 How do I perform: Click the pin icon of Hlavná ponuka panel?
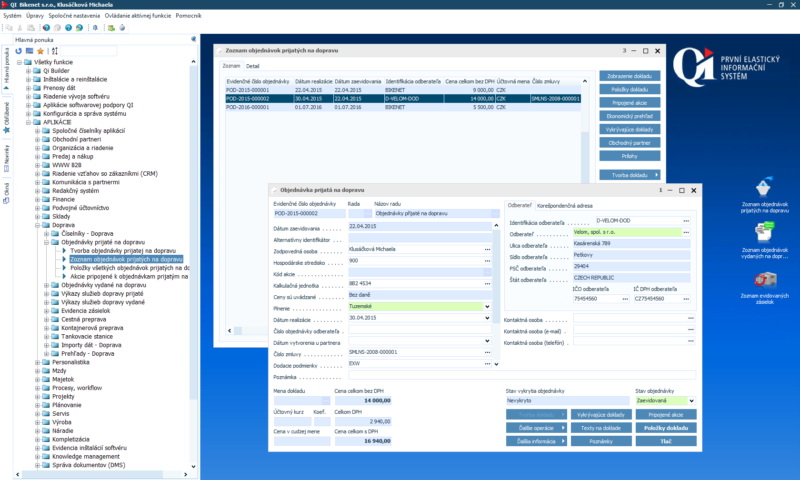coord(193,39)
